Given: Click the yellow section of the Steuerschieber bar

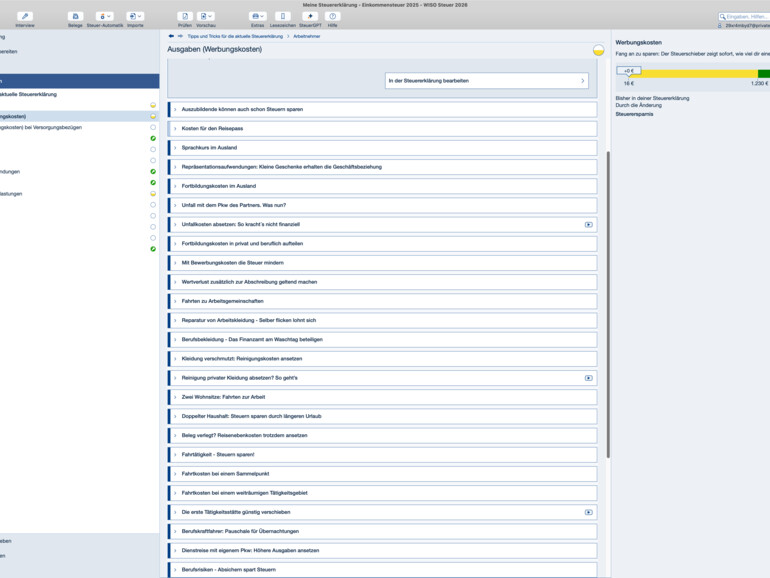Looking at the screenshot, I should (x=694, y=74).
